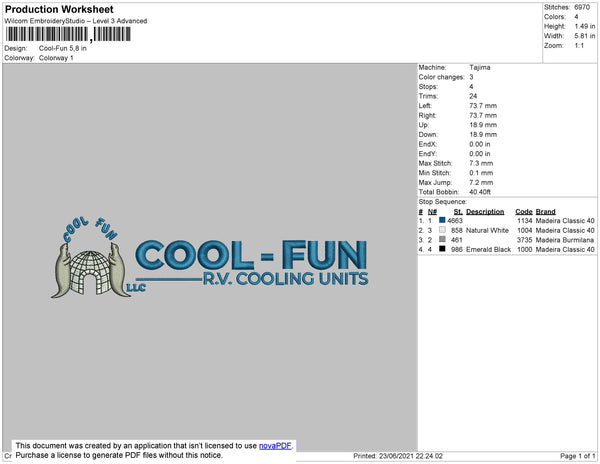Select the EndX value '0.00 in'
The width and height of the screenshot is (600, 464).
(x=480, y=144)
